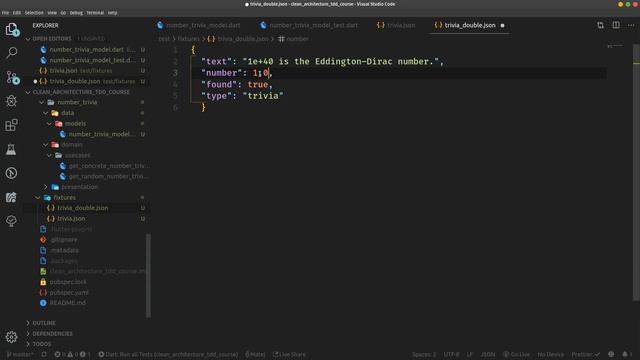Collapse the Open Editors section
640x360 pixels.
(x=28, y=39)
